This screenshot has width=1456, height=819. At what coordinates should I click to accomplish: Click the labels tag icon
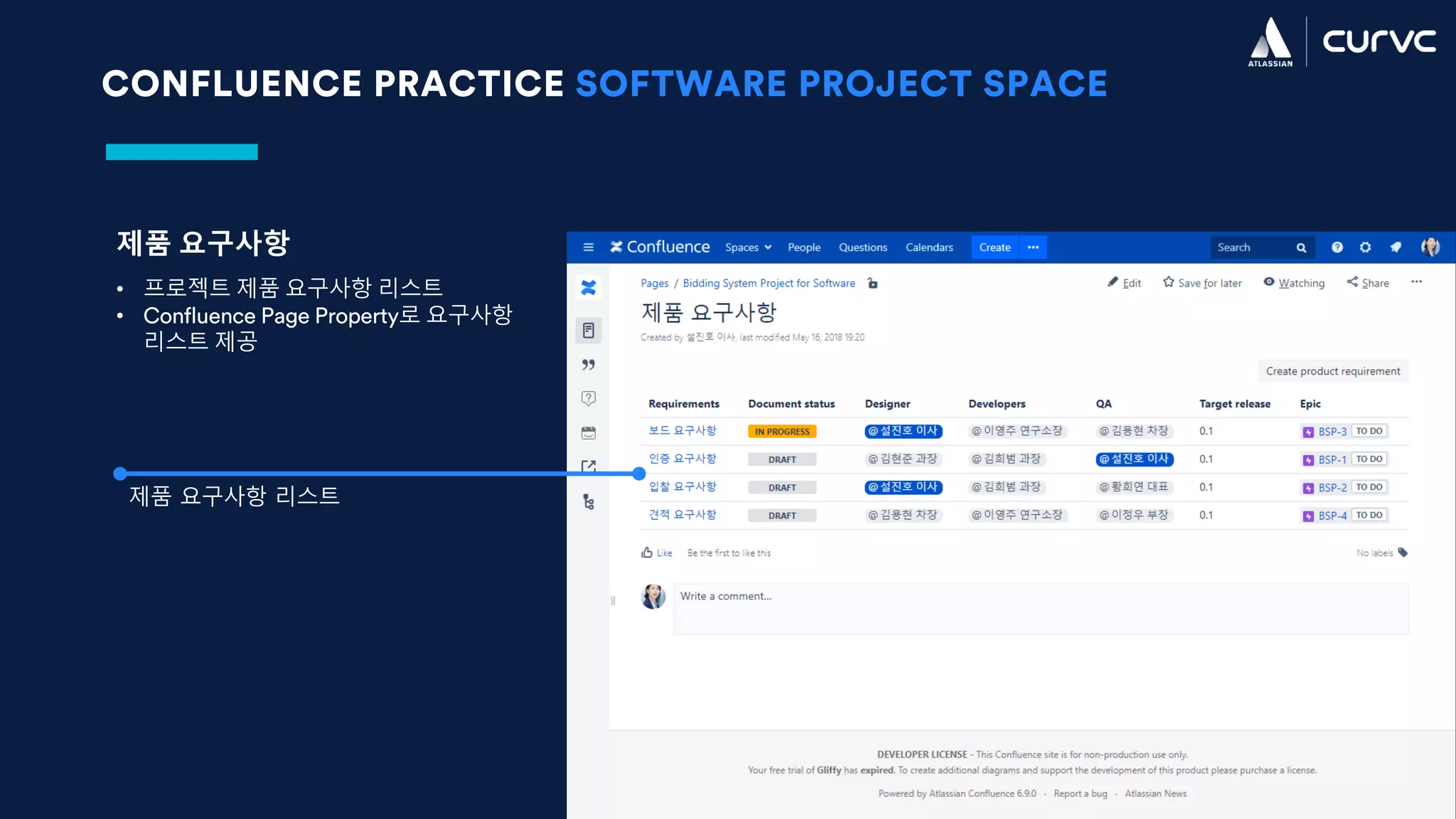click(x=1403, y=552)
